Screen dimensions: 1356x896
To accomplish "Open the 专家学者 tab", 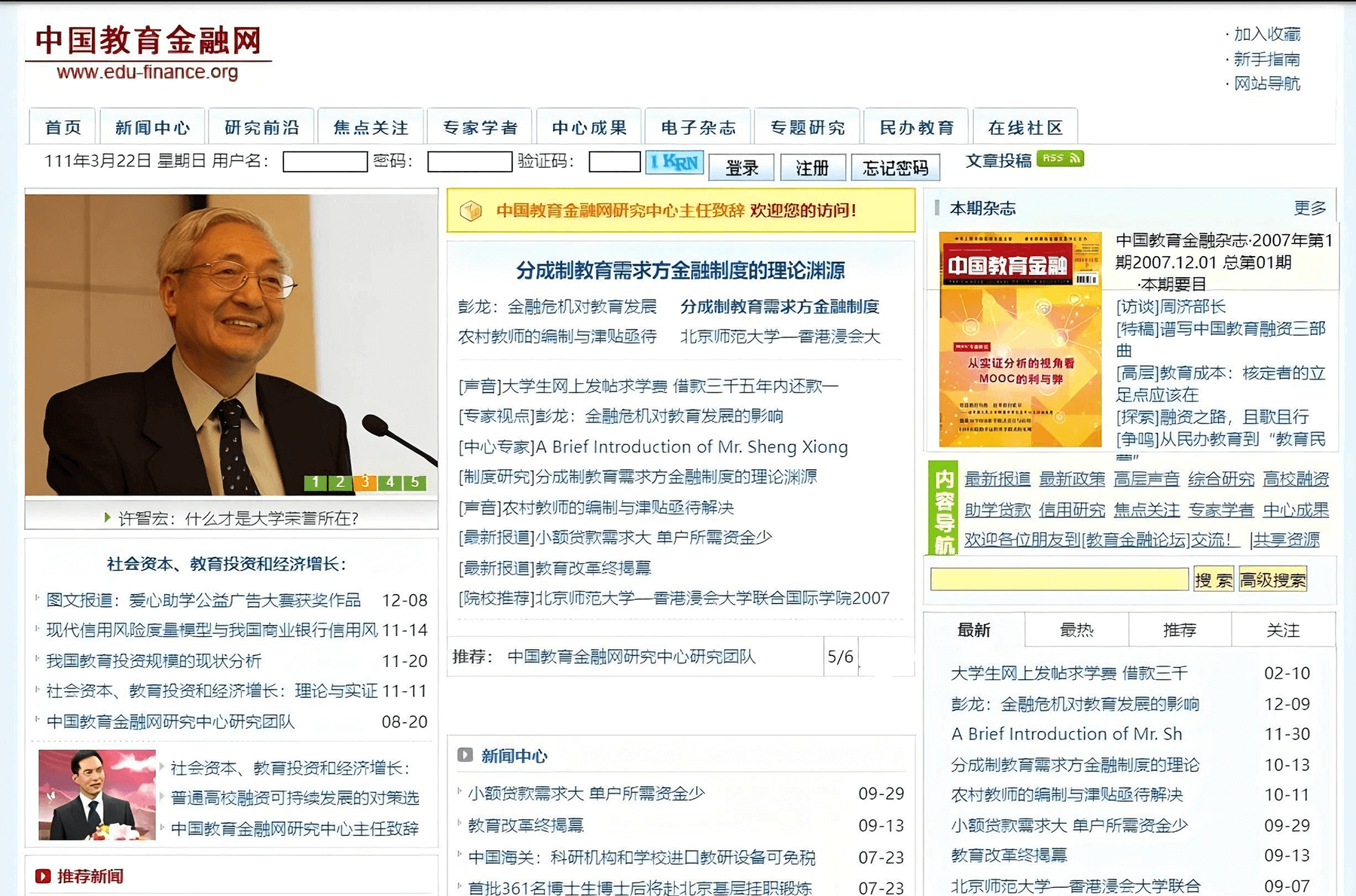I will pyautogui.click(x=481, y=126).
